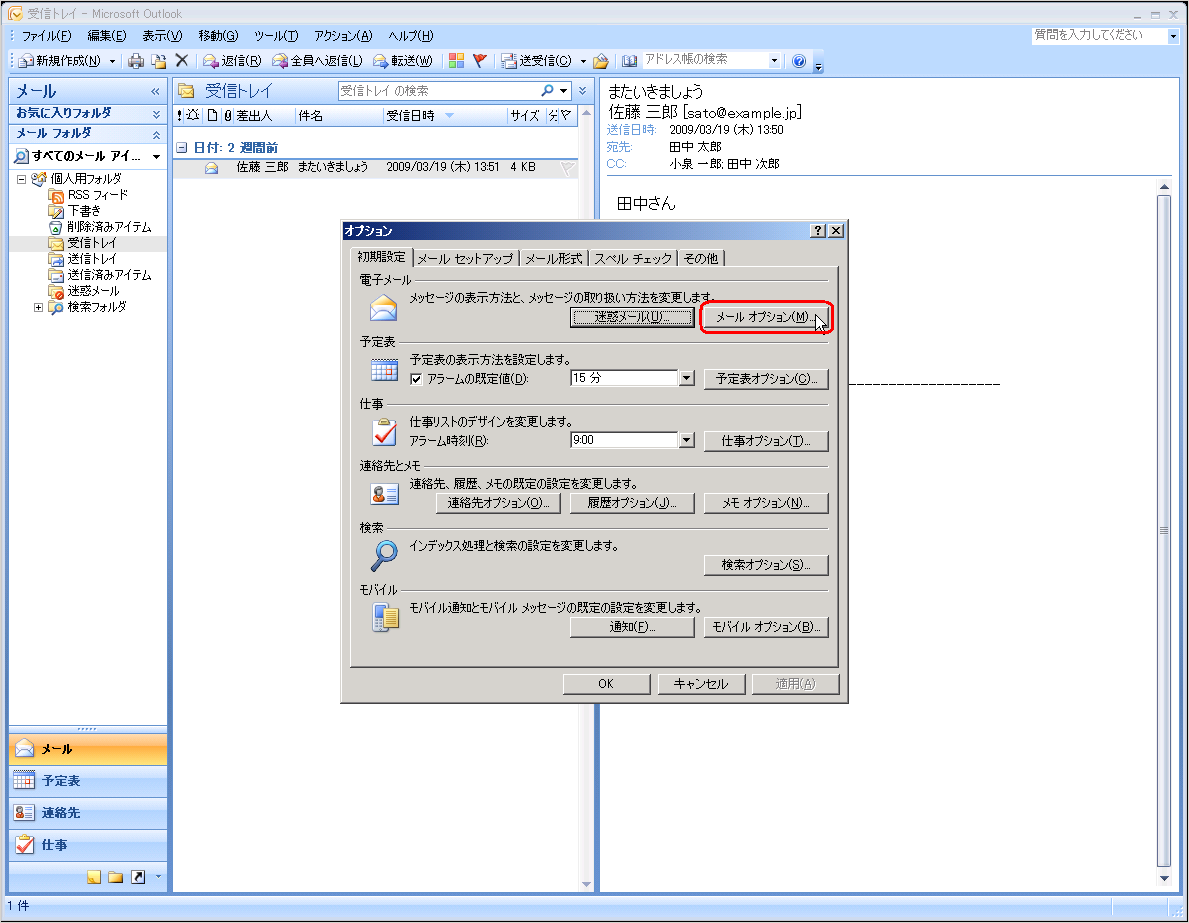Select 迷惑メール folder in tree
Image resolution: width=1189 pixels, height=923 pixels.
pos(93,290)
